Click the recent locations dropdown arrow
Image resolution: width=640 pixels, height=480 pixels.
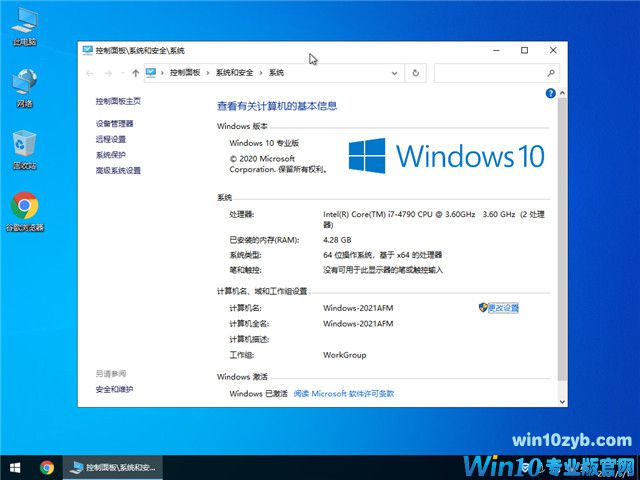point(122,73)
